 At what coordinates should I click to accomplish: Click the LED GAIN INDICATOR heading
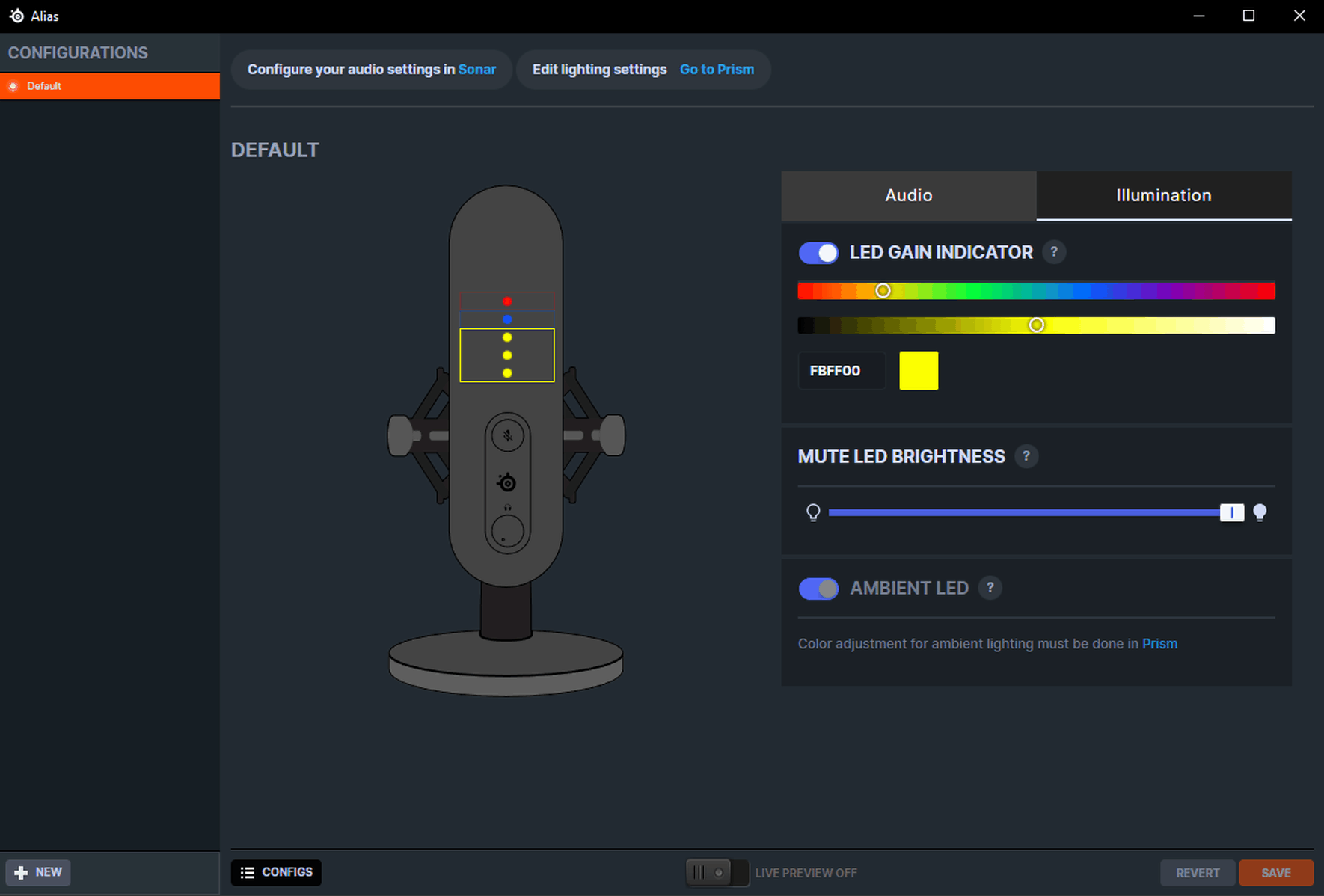pos(941,253)
